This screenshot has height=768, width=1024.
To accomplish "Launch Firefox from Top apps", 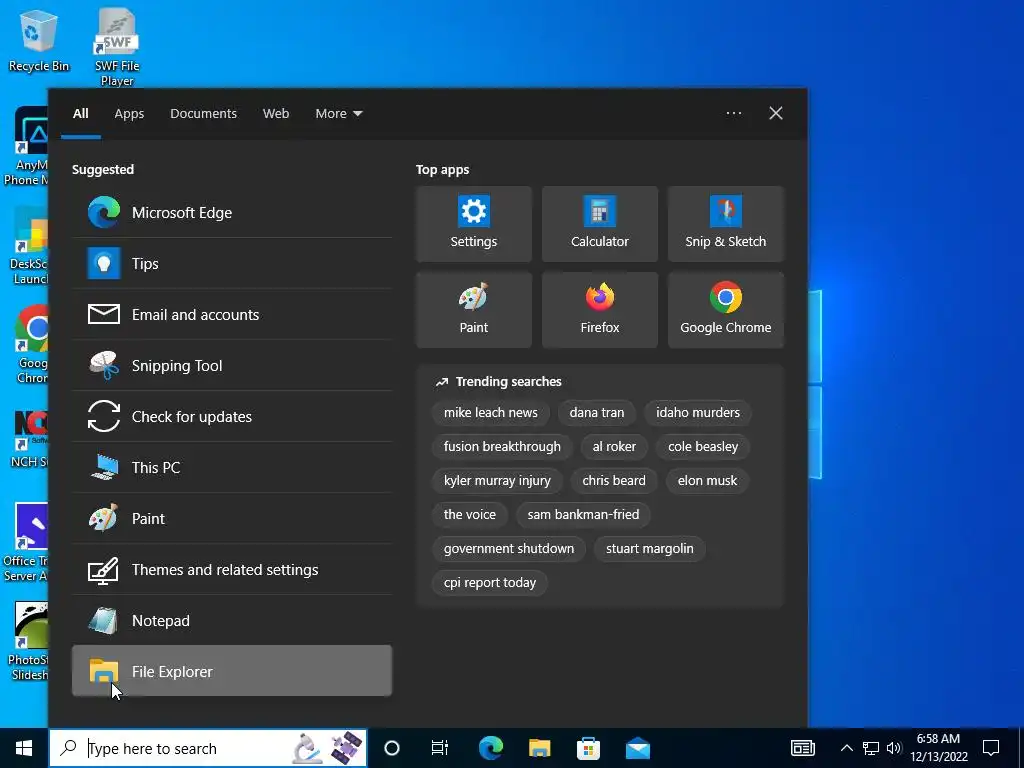I will 600,310.
